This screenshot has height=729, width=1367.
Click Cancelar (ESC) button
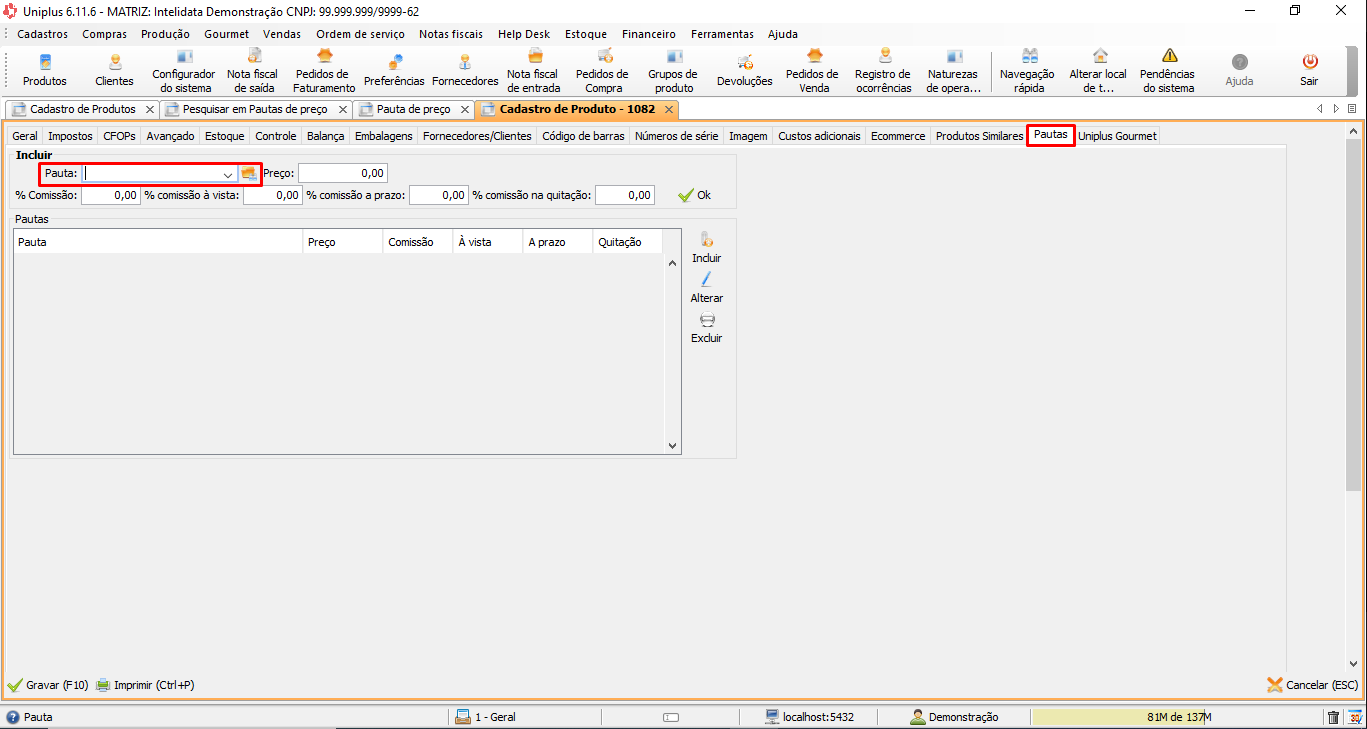[1312, 685]
